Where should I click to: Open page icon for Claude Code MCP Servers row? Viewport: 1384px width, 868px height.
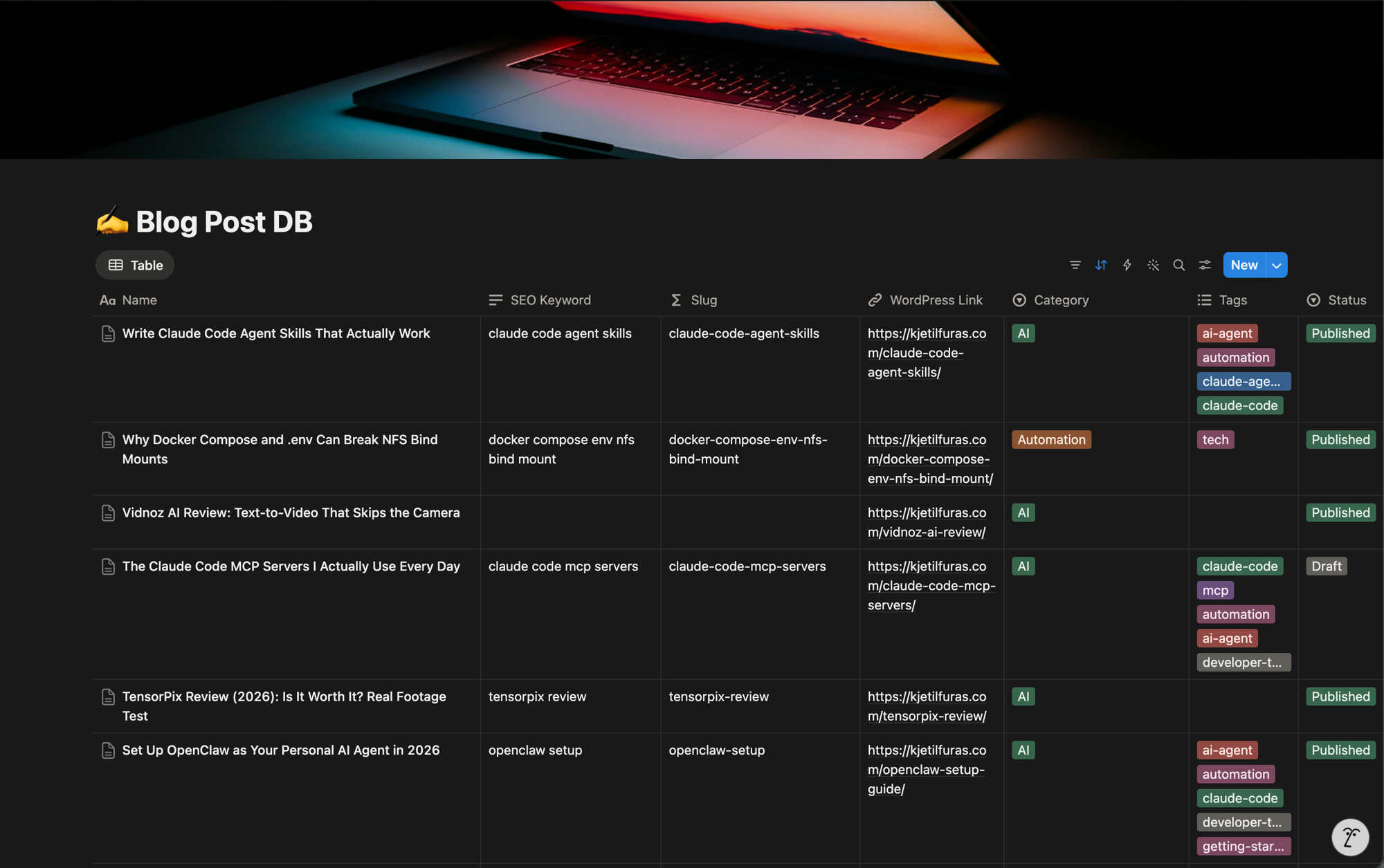click(x=108, y=566)
